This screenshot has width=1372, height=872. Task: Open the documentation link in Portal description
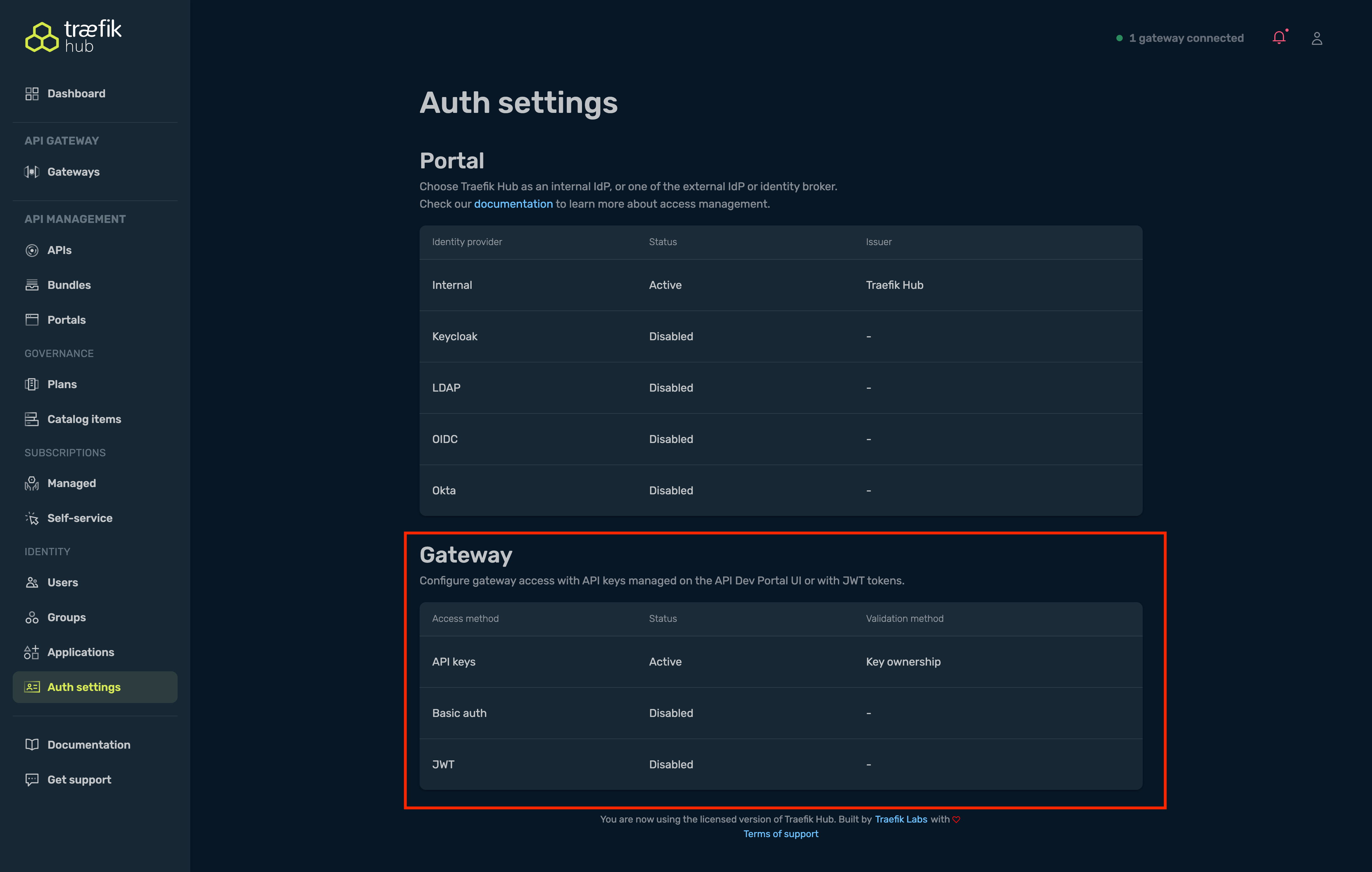(x=513, y=203)
